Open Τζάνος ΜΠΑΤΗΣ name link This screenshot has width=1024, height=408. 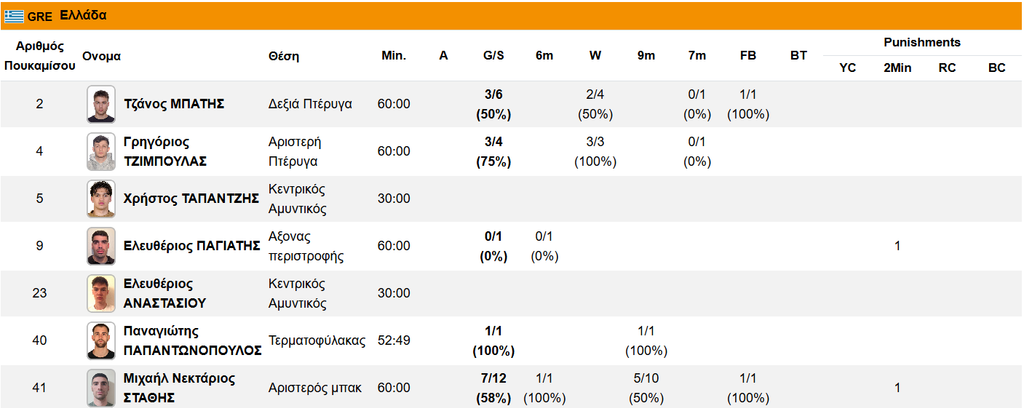174,104
